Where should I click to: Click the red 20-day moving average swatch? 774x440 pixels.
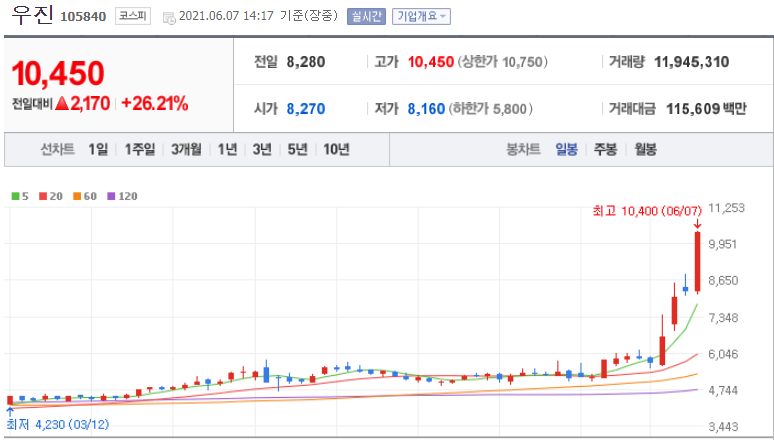click(43, 196)
